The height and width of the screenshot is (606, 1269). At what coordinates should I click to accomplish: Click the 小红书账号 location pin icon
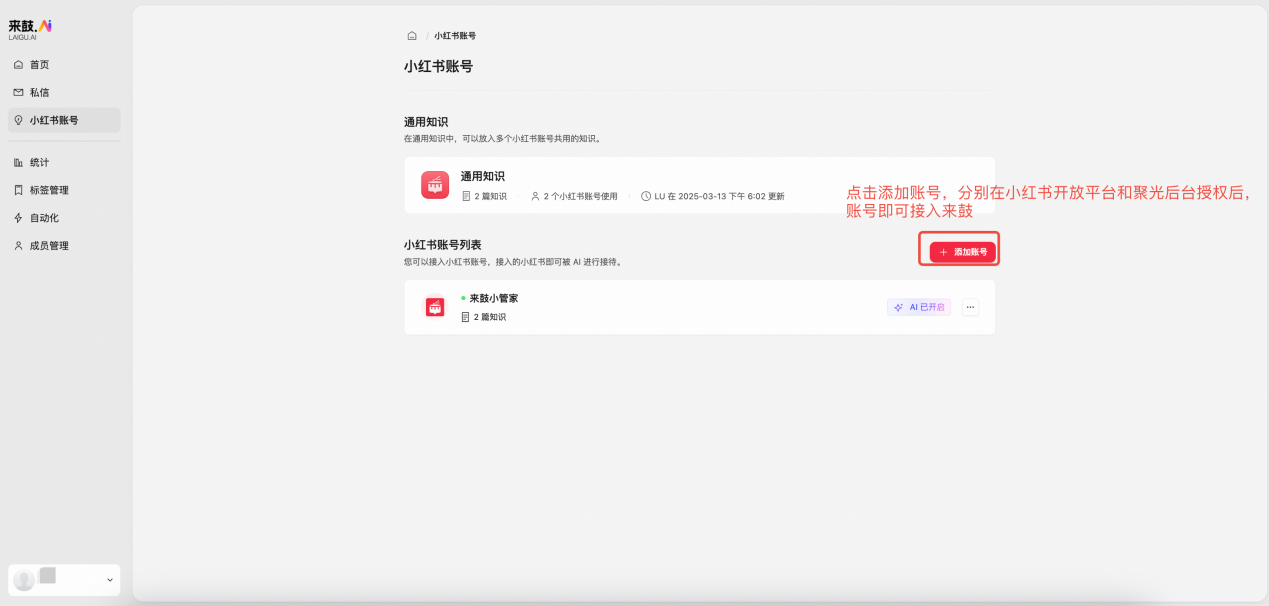pyautogui.click(x=17, y=119)
